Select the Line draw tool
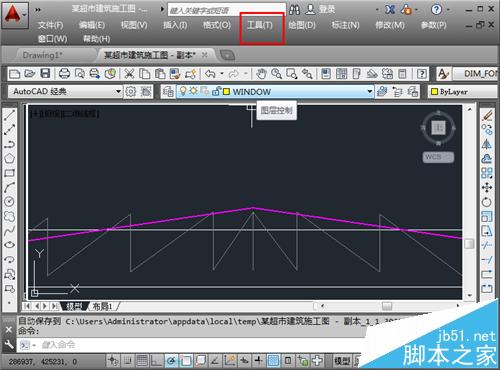500x370 pixels. 9,115
